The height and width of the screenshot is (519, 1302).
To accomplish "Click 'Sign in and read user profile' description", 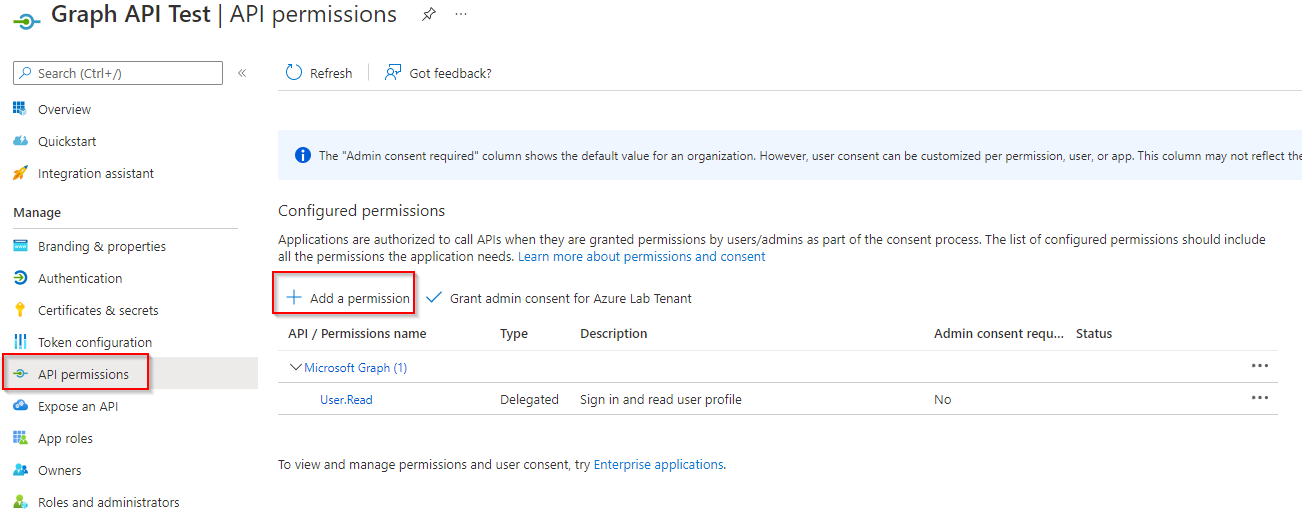I will [661, 400].
